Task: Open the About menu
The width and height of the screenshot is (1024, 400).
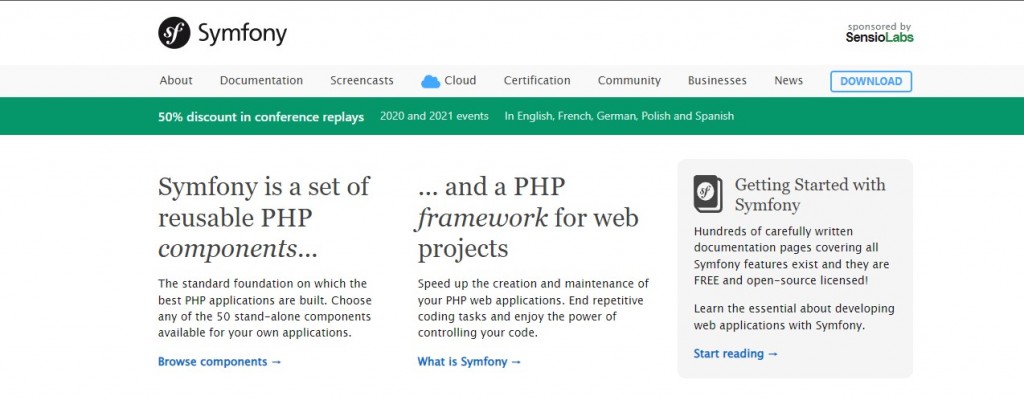Action: (x=176, y=80)
